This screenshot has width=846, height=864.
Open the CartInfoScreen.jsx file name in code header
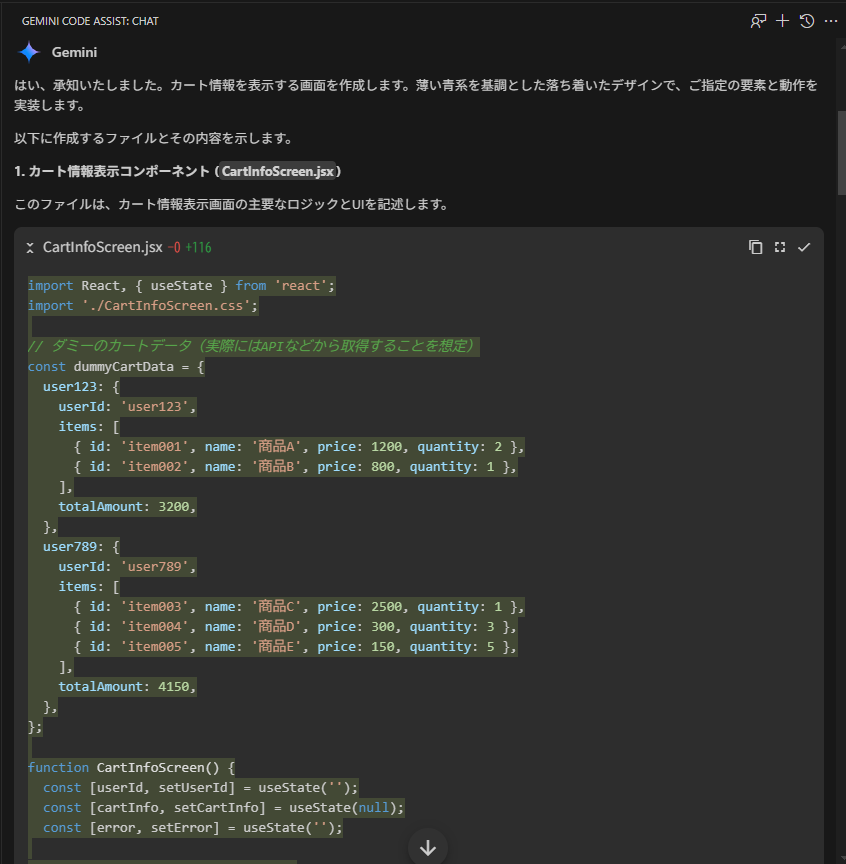click(103, 247)
